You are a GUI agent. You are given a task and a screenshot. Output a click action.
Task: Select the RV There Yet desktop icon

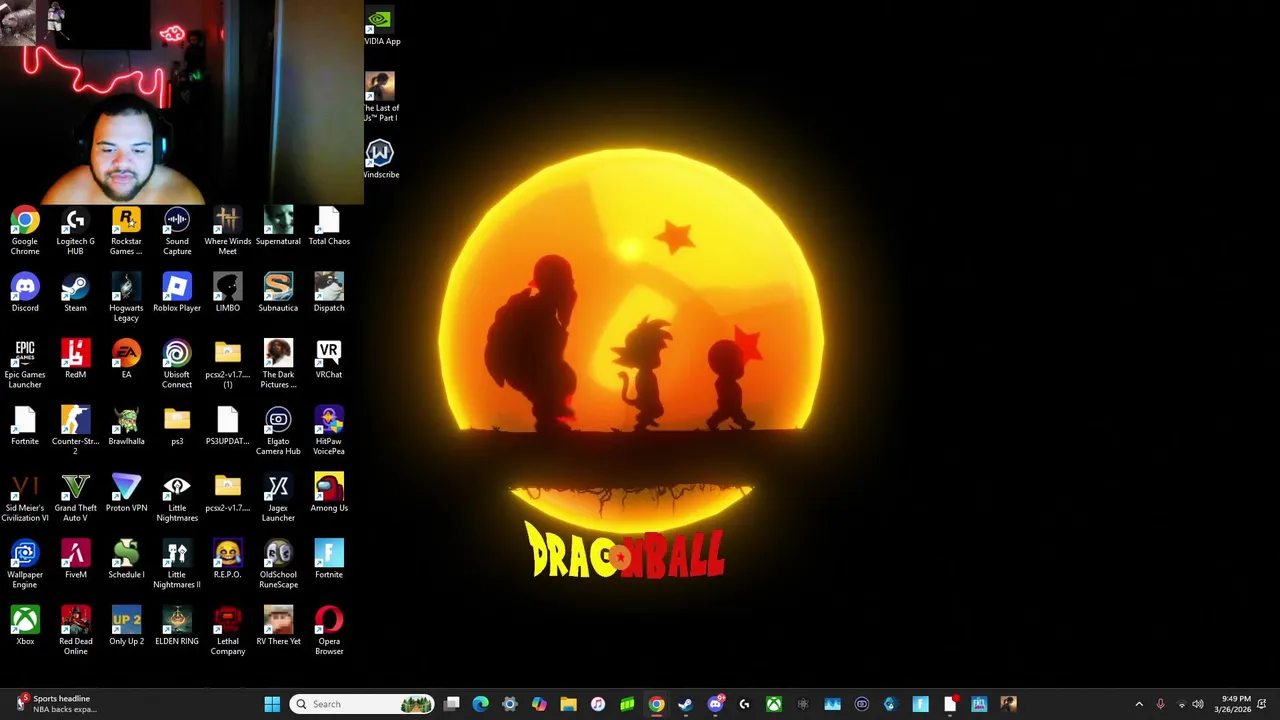tap(278, 626)
